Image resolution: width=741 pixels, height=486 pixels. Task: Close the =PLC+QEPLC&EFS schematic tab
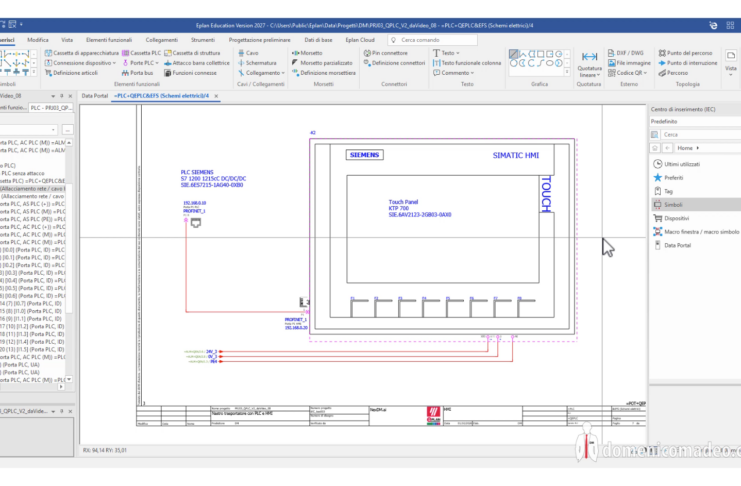[216, 96]
